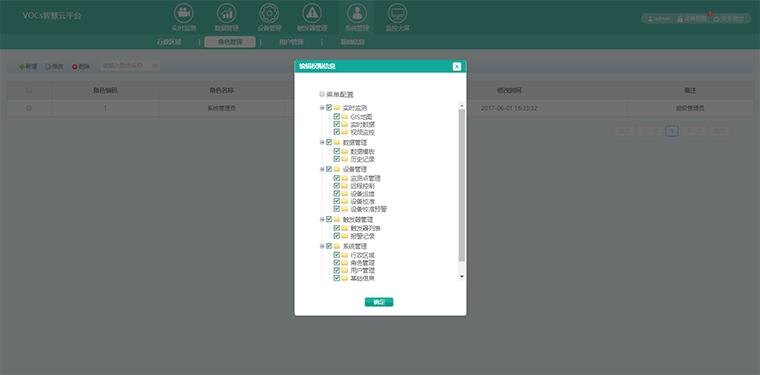This screenshot has height=375, width=760.
Task: Confirm with the 确定 button
Action: (379, 302)
